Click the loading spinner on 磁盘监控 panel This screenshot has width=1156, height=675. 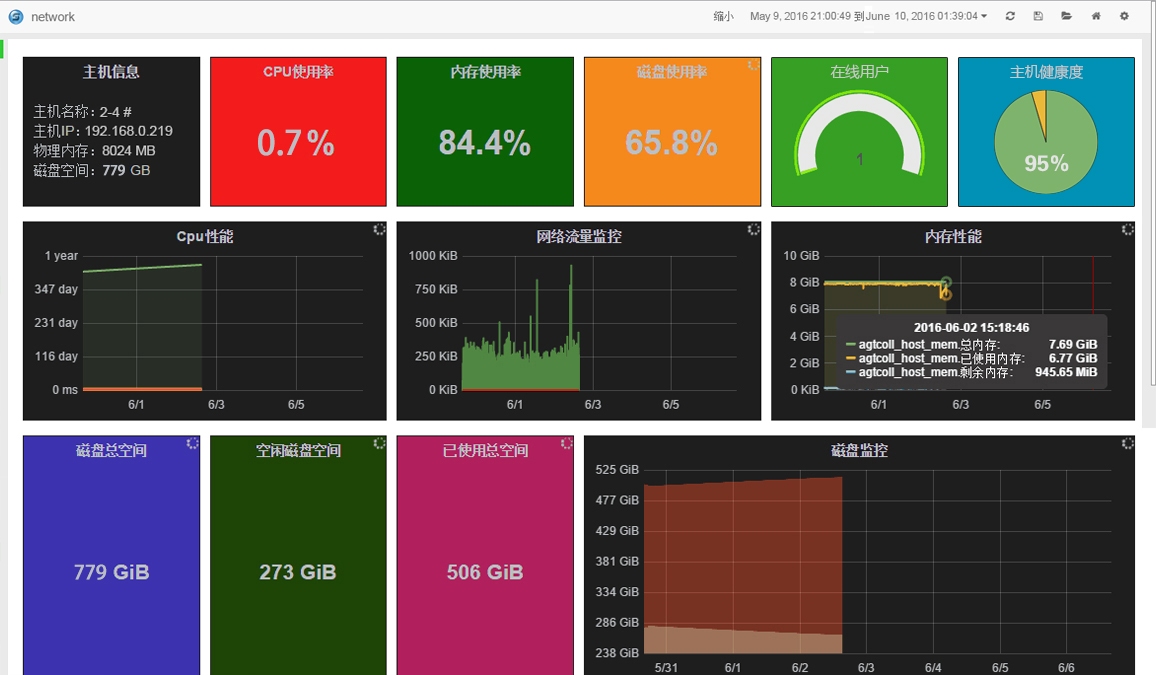[1128, 444]
